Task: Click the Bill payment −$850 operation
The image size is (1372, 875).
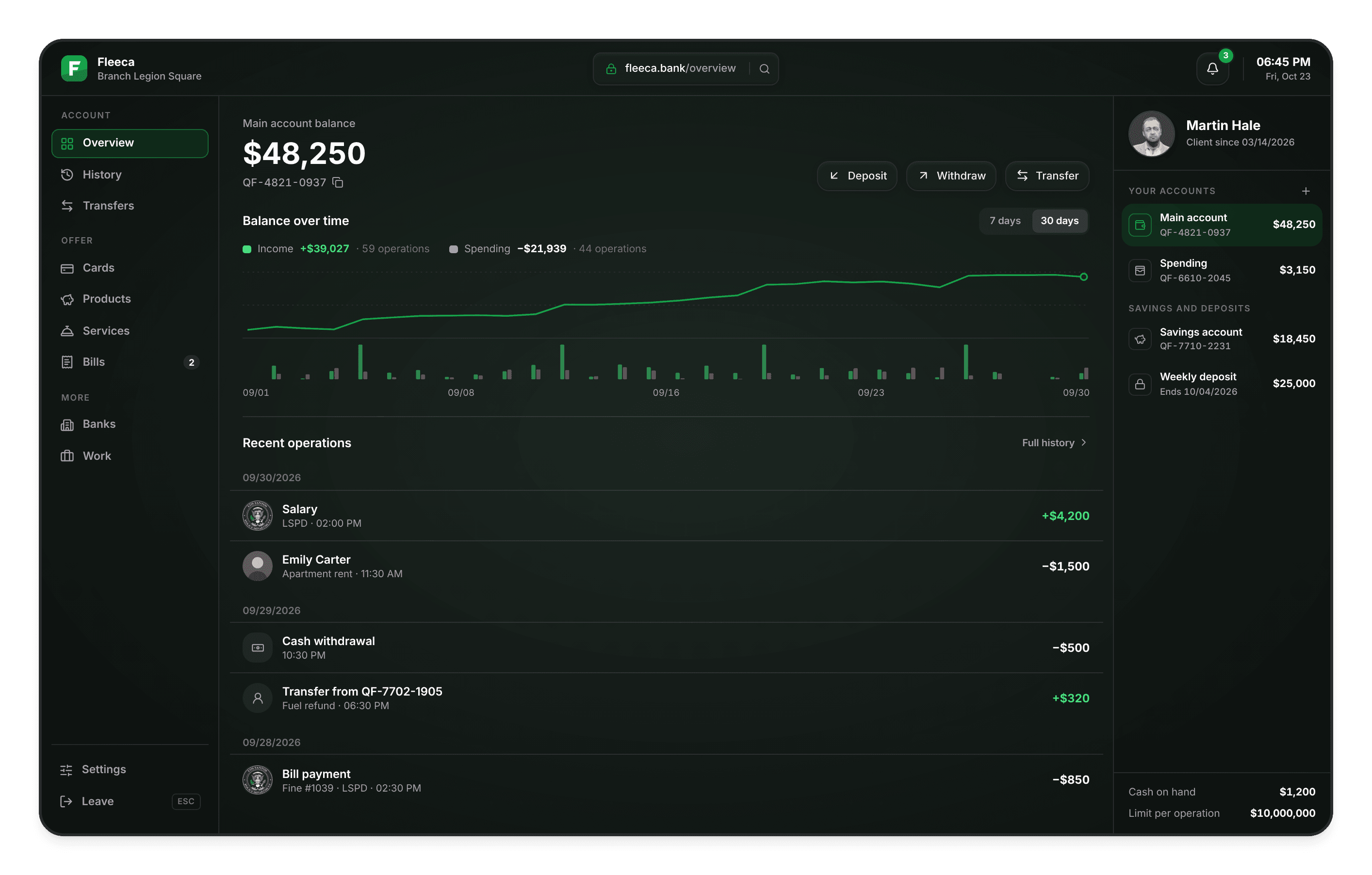Action: click(x=666, y=780)
